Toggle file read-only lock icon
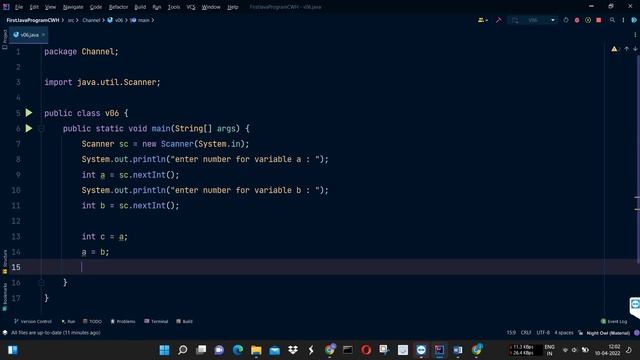 coord(580,333)
